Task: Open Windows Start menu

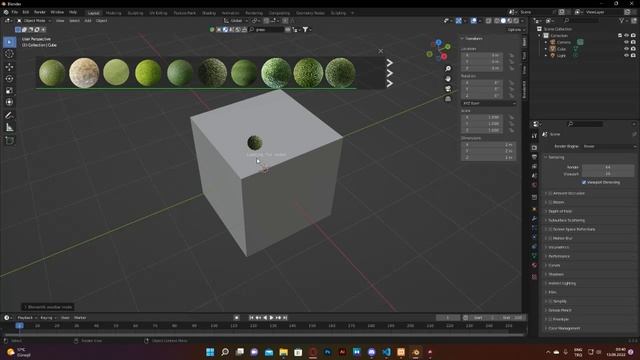Action: pos(210,352)
